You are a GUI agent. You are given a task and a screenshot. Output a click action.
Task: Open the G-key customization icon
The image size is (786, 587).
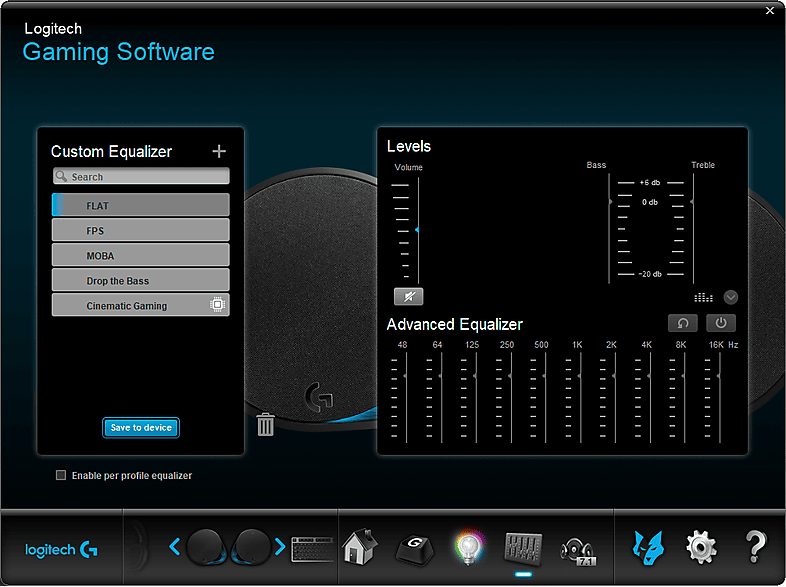point(413,547)
